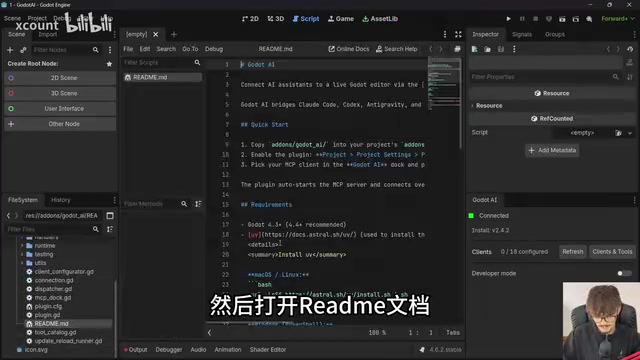This screenshot has height=360, width=640.
Task: Go to previous folder in FileSystem
Action: 8,216
